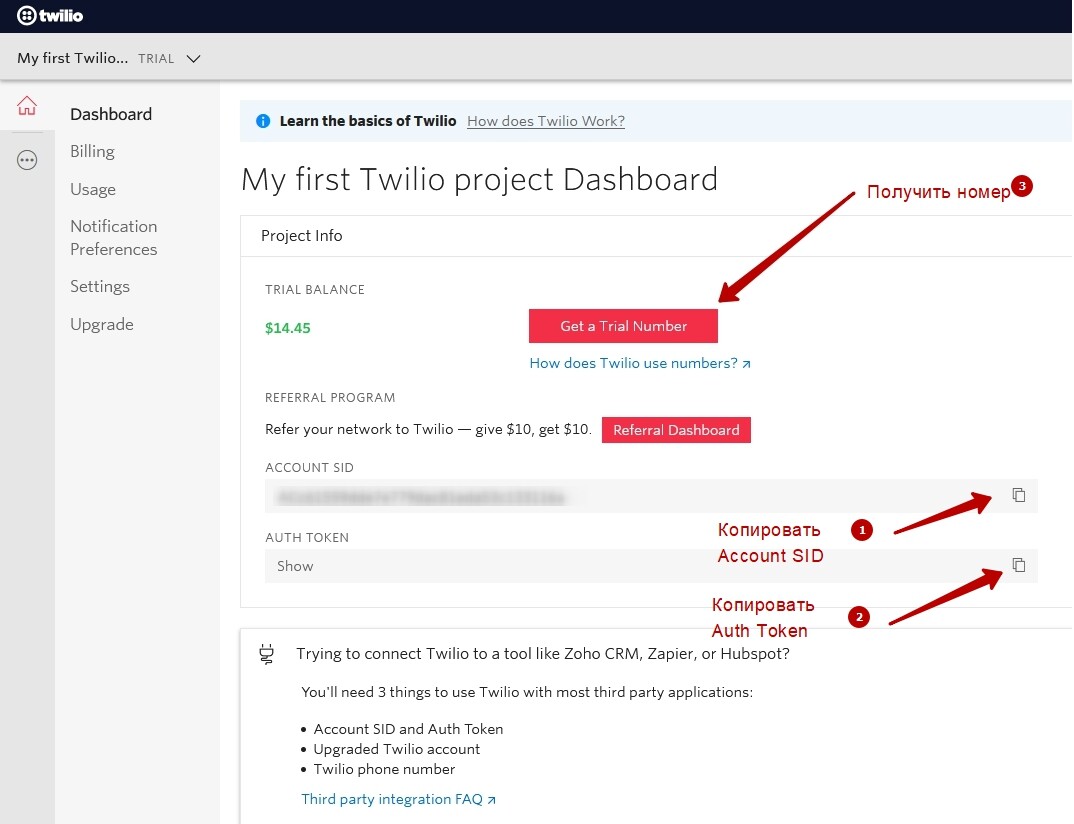
Task: Open Third party integration FAQ link
Action: click(398, 799)
